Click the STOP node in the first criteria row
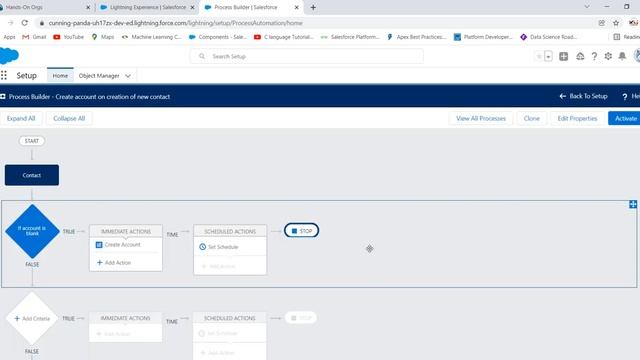This screenshot has height=360, width=640. click(302, 231)
